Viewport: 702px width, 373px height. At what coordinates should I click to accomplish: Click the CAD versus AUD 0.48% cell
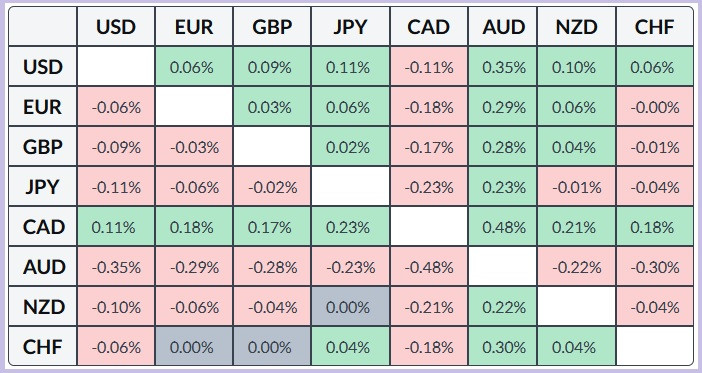(503, 227)
